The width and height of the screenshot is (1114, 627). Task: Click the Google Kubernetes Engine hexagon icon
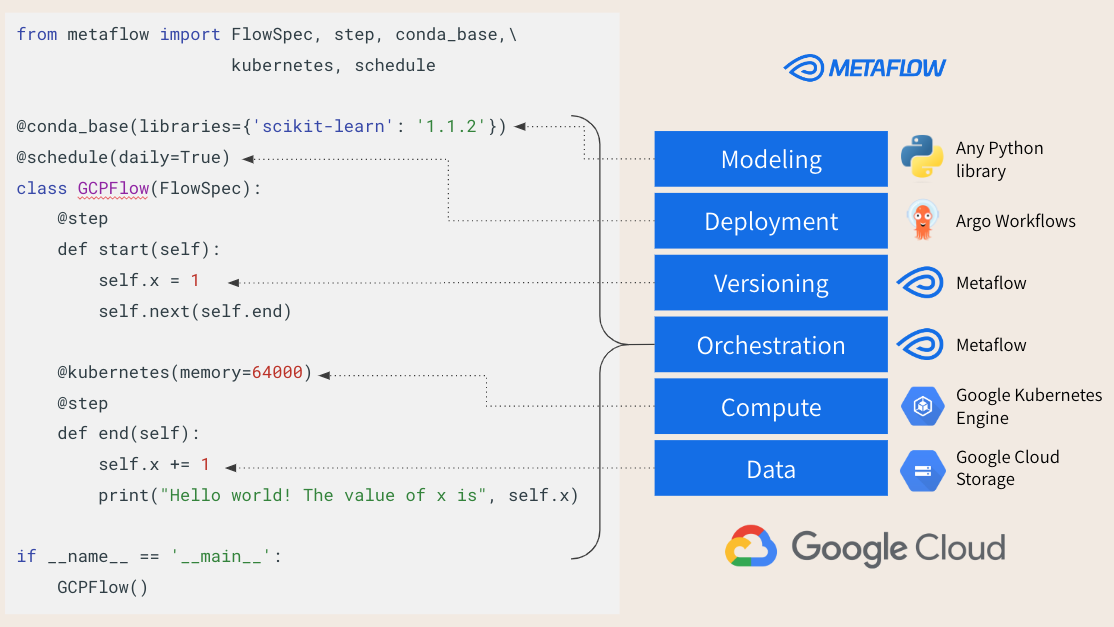pyautogui.click(x=922, y=406)
